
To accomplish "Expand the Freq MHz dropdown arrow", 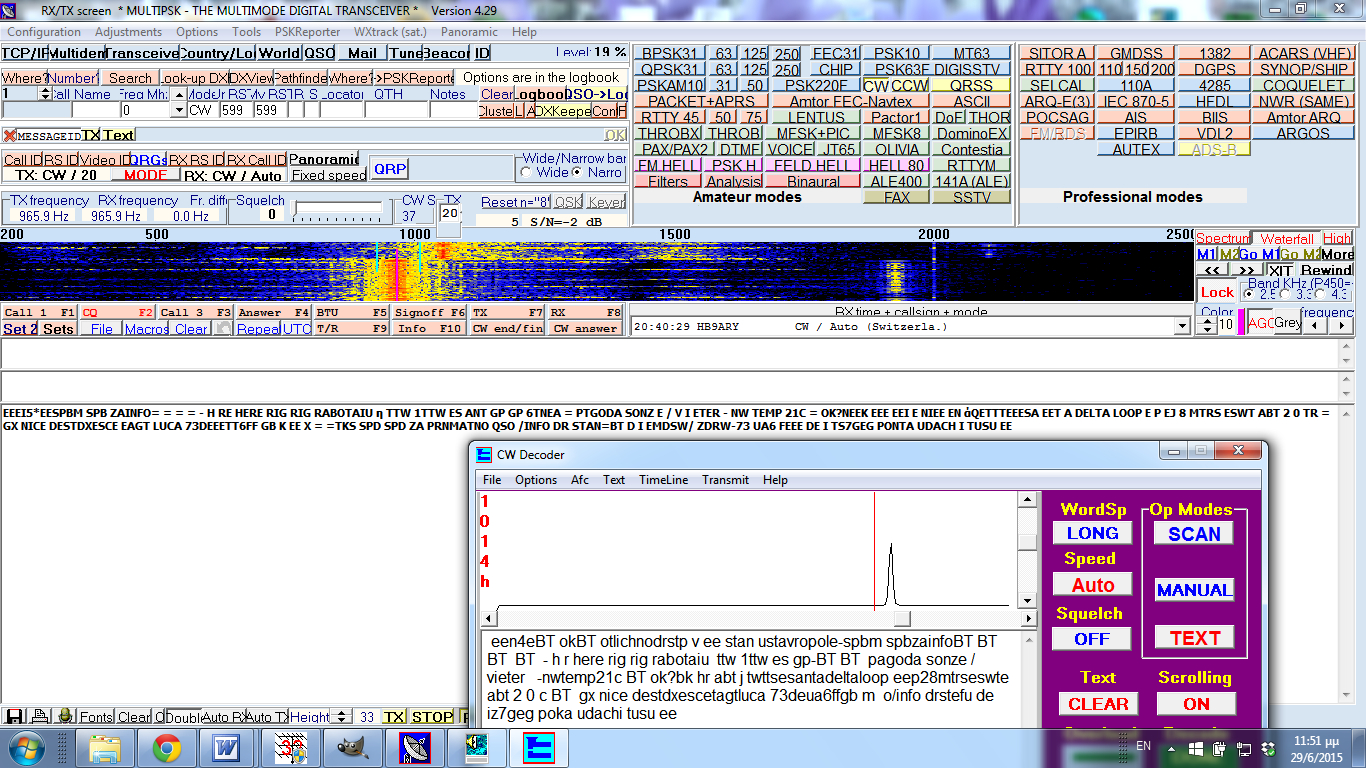I will click(179, 110).
